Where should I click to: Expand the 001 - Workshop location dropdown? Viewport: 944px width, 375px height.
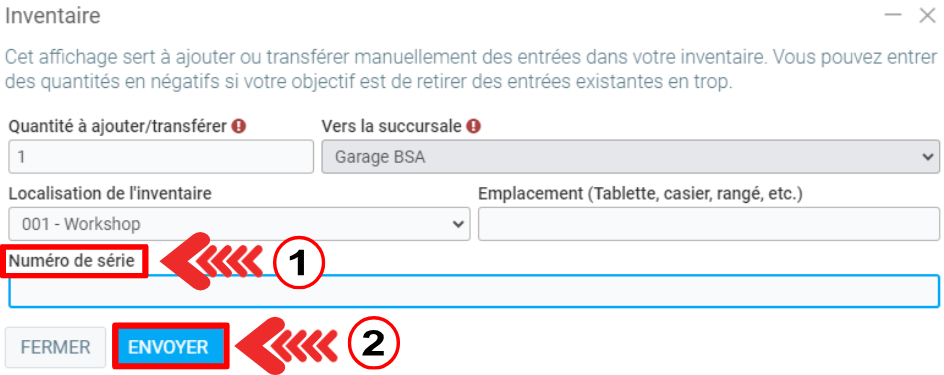(240, 224)
